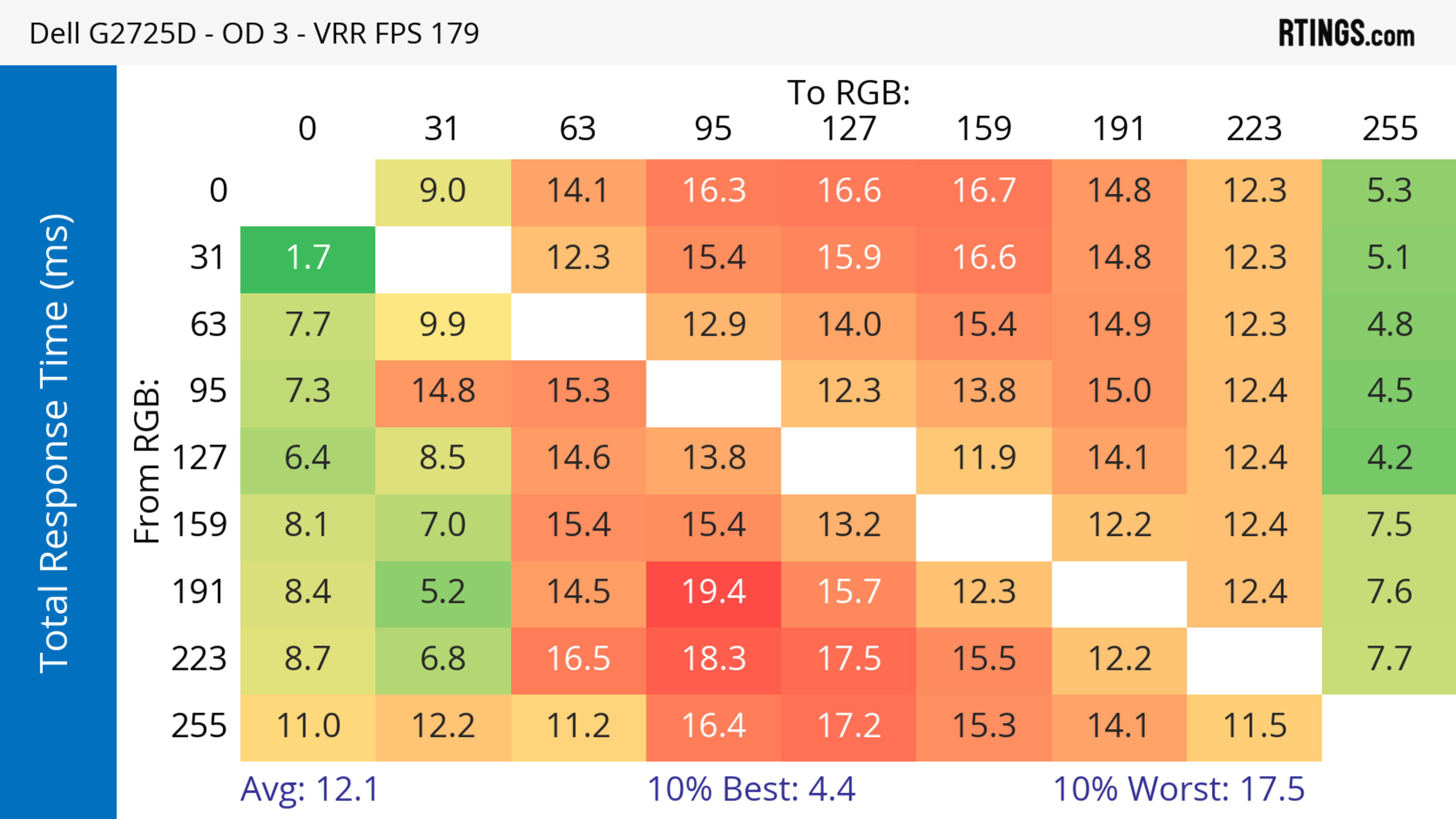The width and height of the screenshot is (1456, 819).
Task: Click the 6.8 green cell
Action: (442, 659)
